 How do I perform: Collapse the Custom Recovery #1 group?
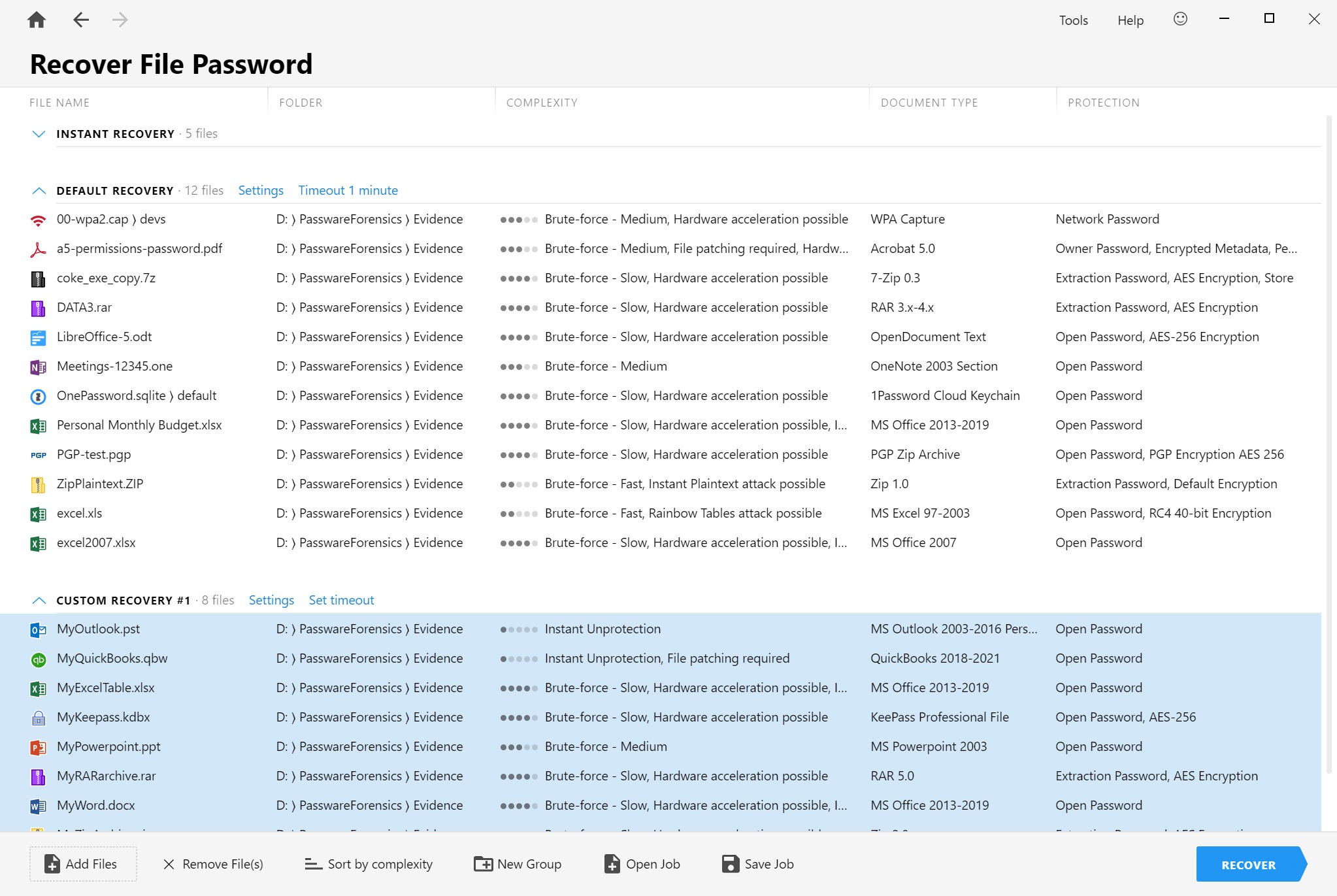39,601
